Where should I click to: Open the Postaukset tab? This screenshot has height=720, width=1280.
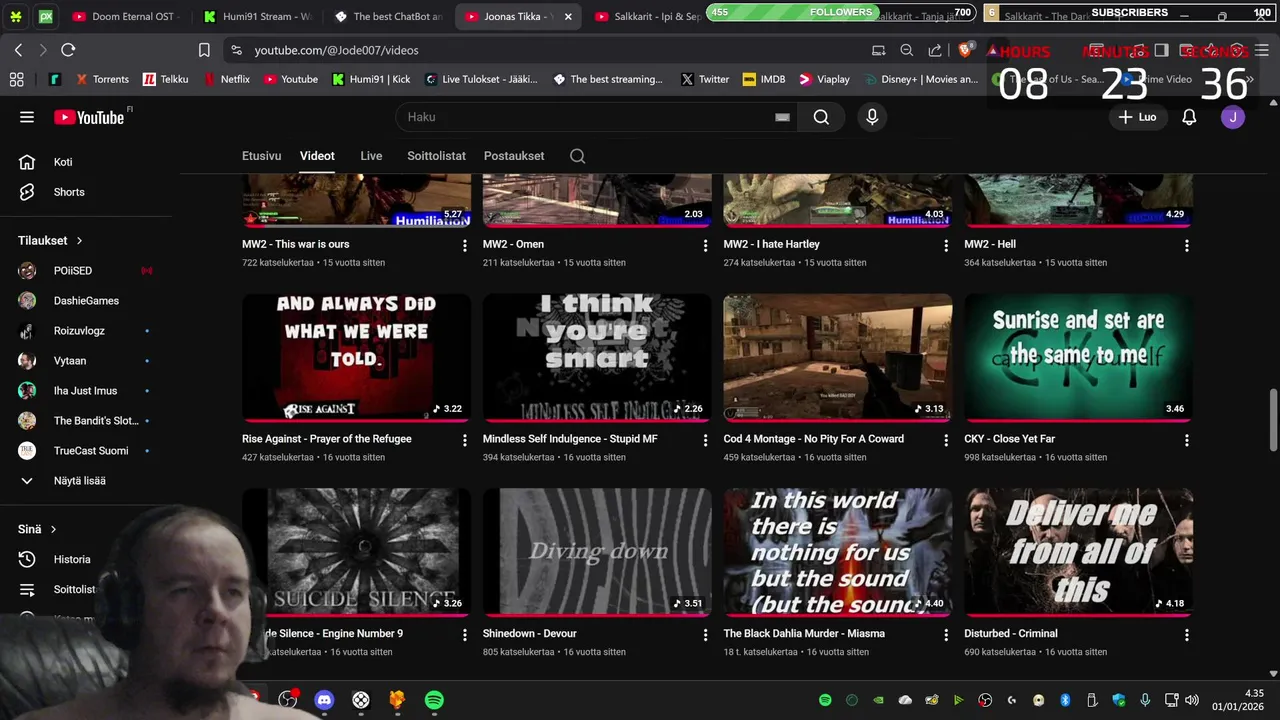tap(514, 156)
